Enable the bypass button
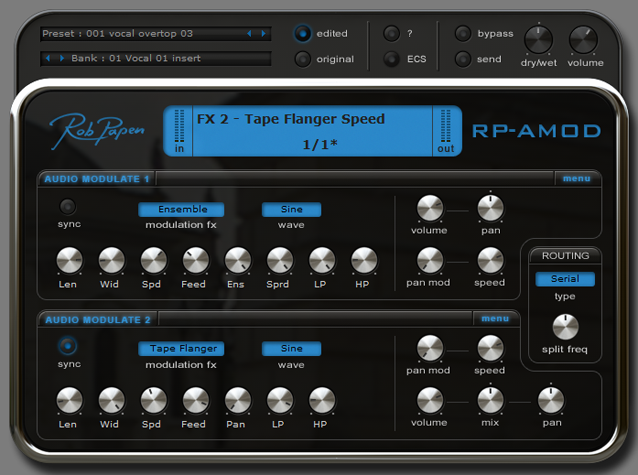638x475 pixels. pos(463,33)
